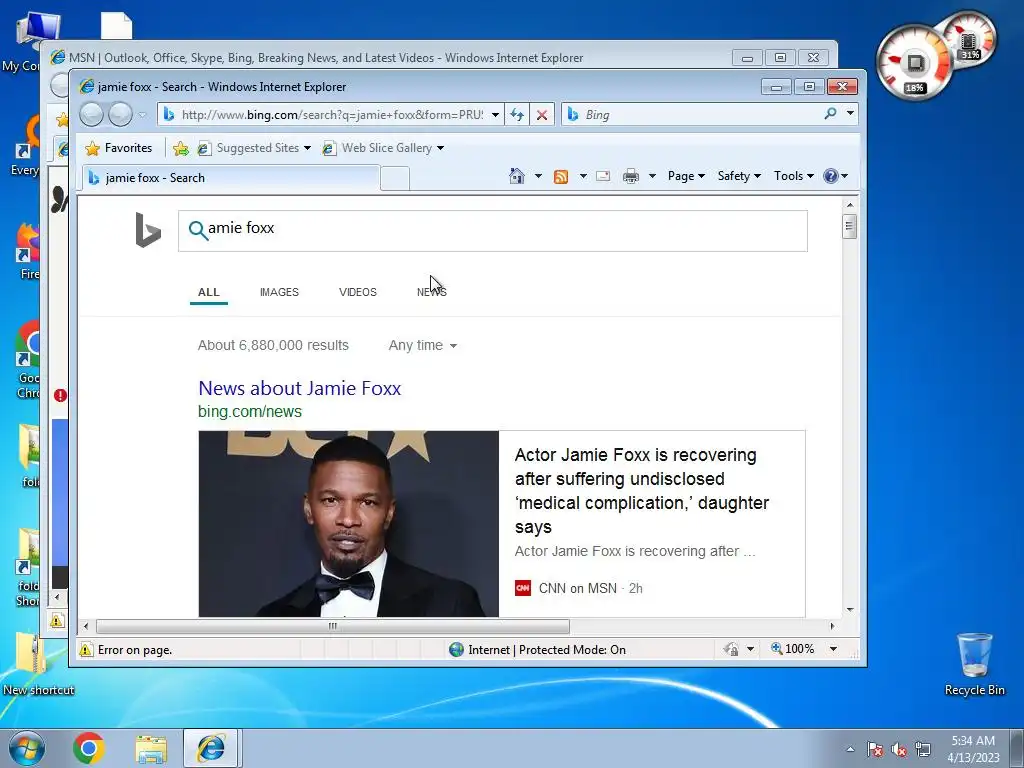The height and width of the screenshot is (768, 1024).
Task: Expand the zoom level dropdown arrow
Action: click(833, 649)
